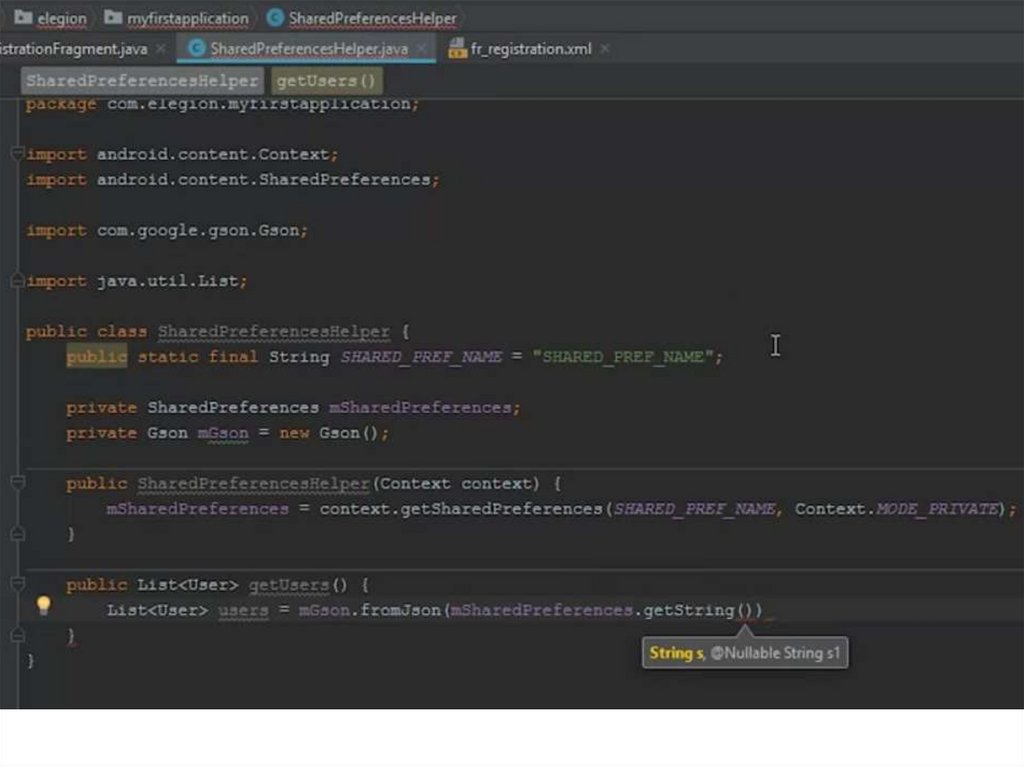Click SharedPreferencesHelper class in top navigation bar

362,18
